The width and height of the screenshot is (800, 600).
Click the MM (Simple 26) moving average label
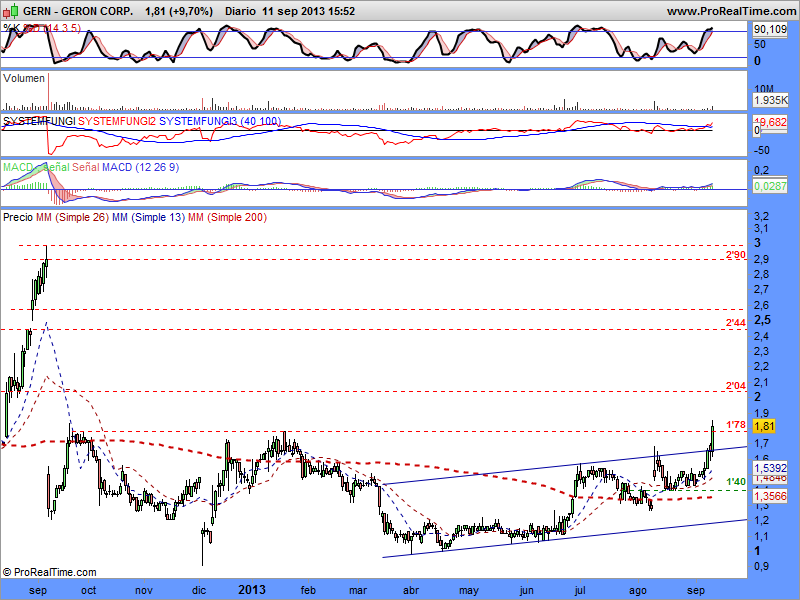(72, 217)
